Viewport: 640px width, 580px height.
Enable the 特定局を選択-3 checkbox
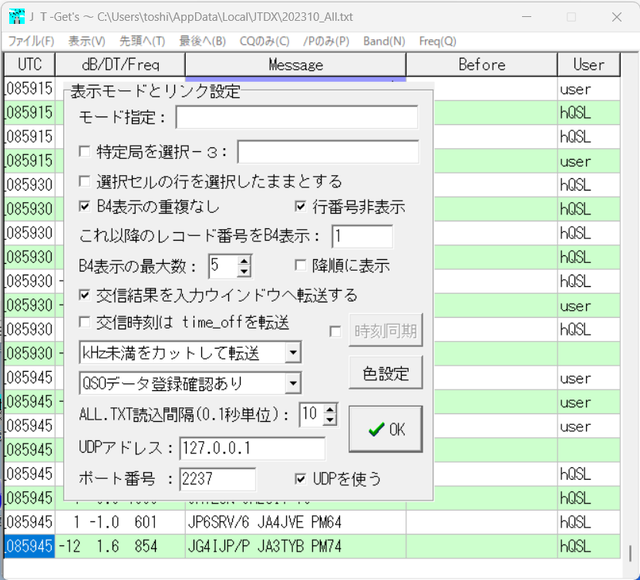[84, 152]
